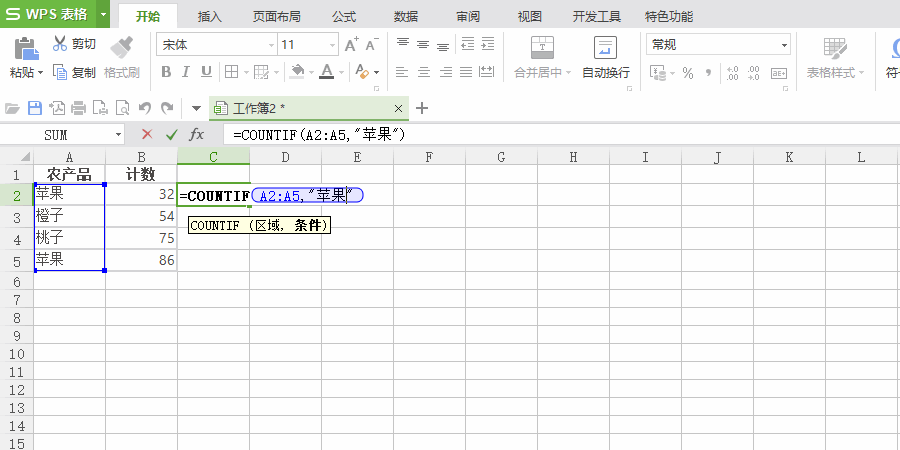Switch to the 审阅 (Review) tab
Image resolution: width=900 pixels, height=450 pixels.
coord(468,17)
